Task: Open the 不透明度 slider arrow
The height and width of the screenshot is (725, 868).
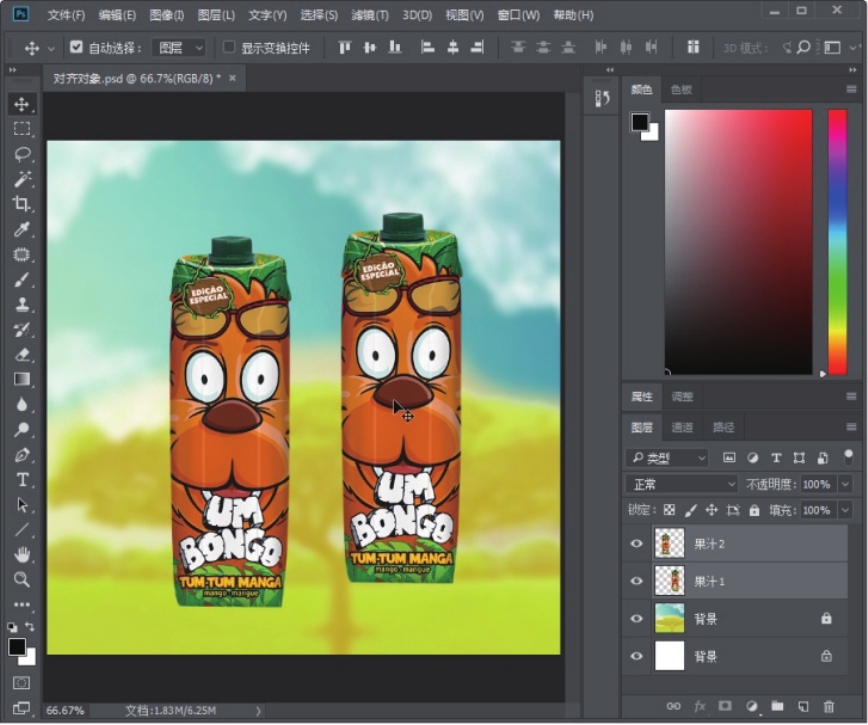Action: 845,484
